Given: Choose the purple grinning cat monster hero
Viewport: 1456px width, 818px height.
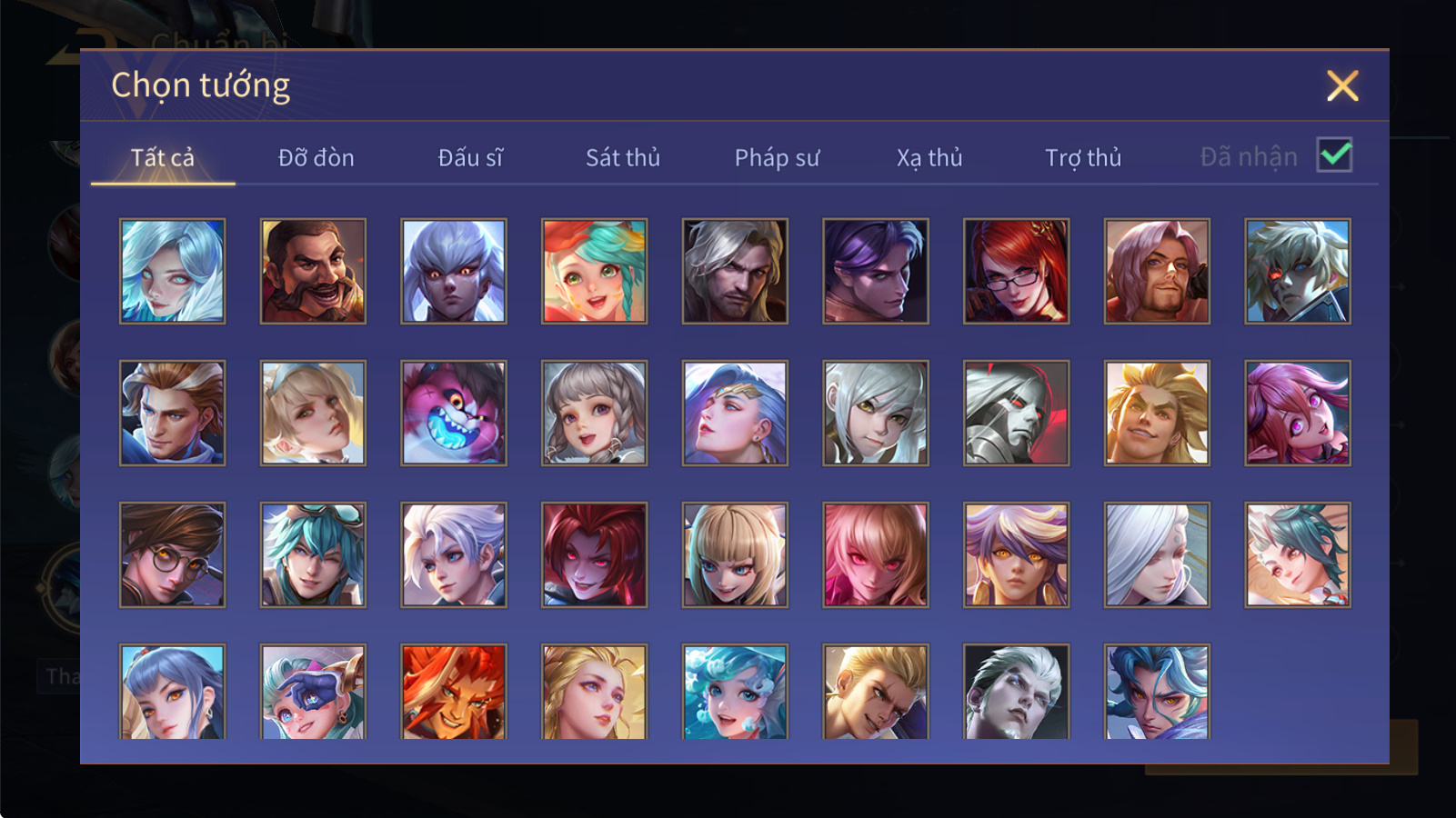Looking at the screenshot, I should pyautogui.click(x=454, y=413).
